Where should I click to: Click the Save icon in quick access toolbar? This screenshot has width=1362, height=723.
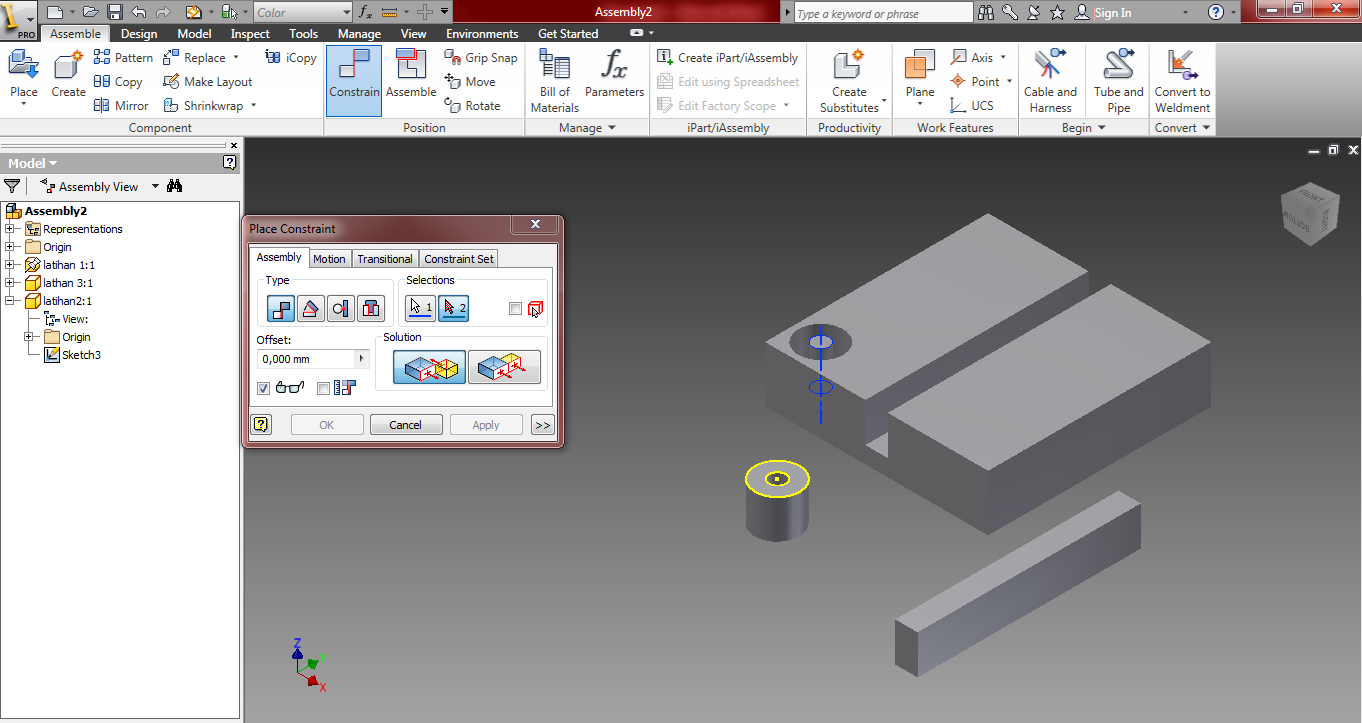(114, 12)
